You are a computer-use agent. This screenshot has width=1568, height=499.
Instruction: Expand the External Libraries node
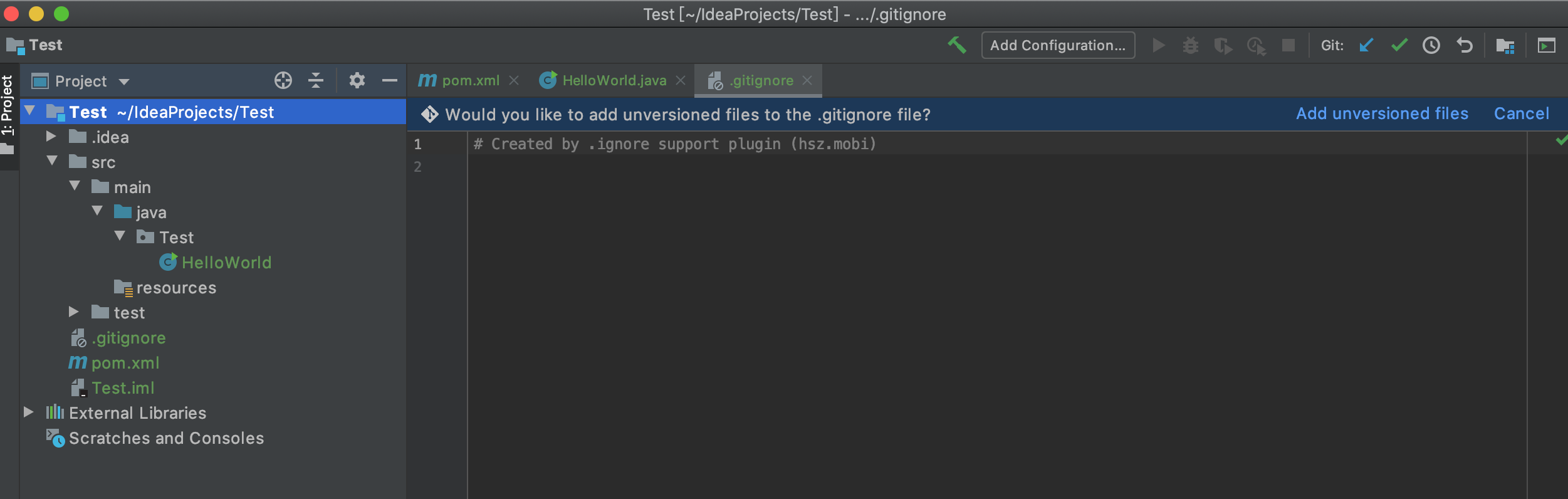coord(28,412)
